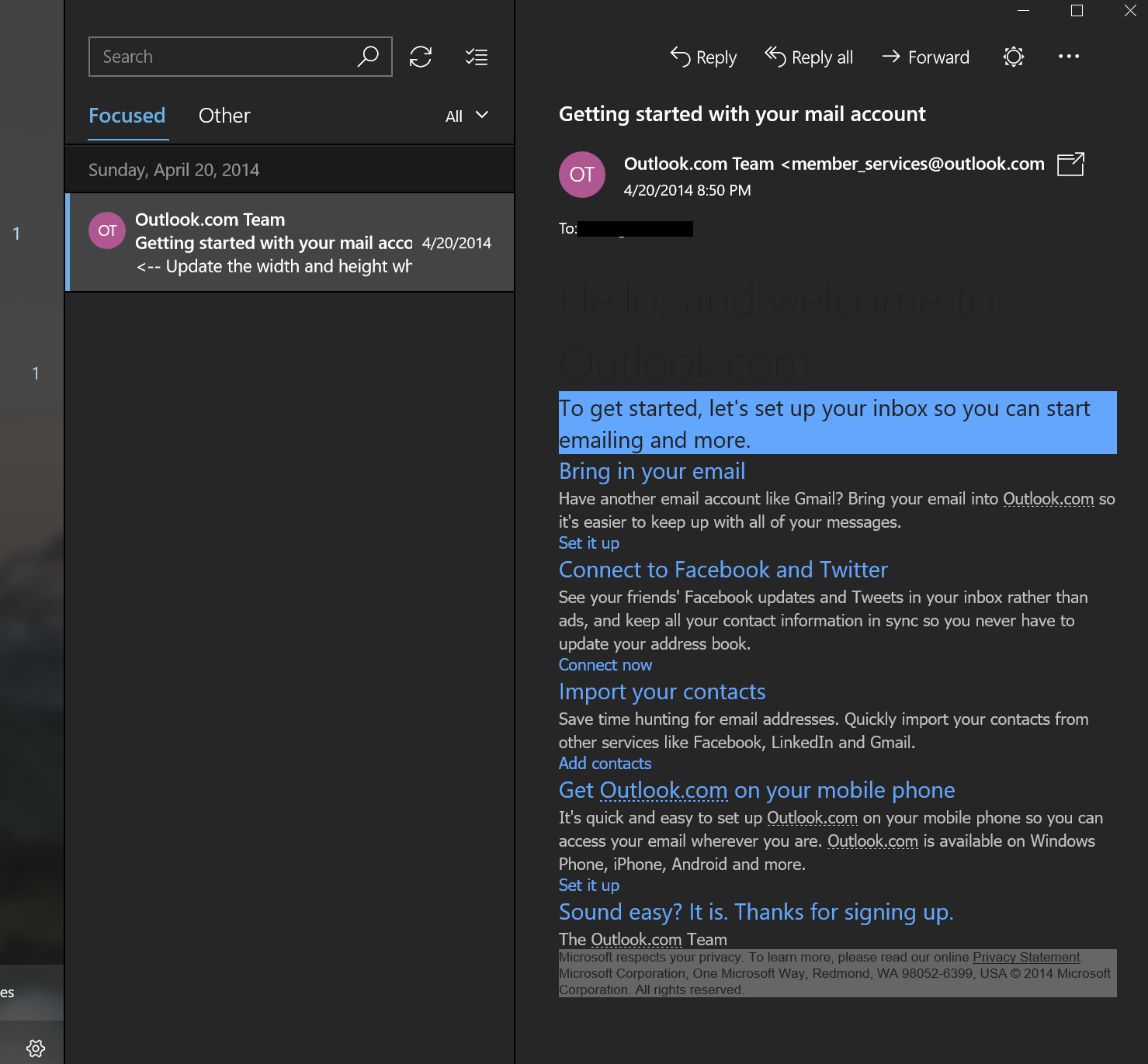Click Outlook.com link in 'Bring your email into' sentence
Viewport: 1148px width, 1064px height.
click(x=1049, y=499)
